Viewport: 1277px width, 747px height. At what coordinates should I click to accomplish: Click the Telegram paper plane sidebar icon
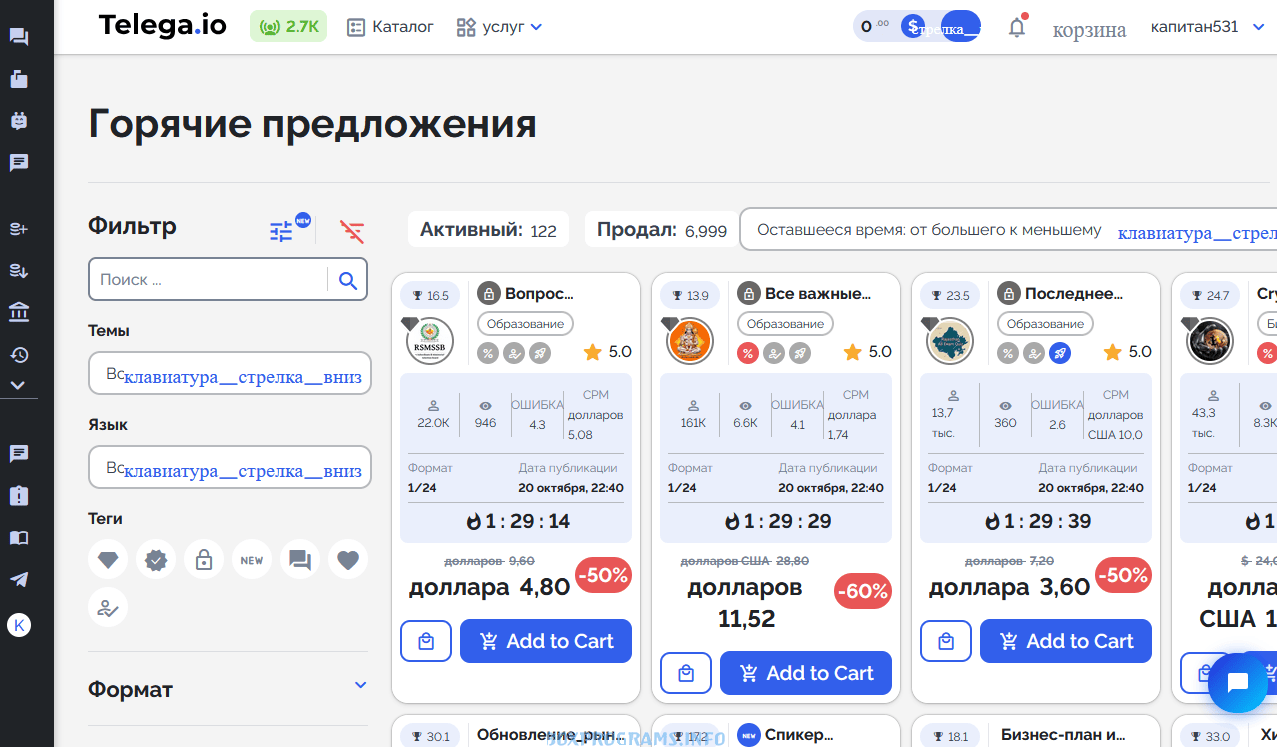click(18, 579)
